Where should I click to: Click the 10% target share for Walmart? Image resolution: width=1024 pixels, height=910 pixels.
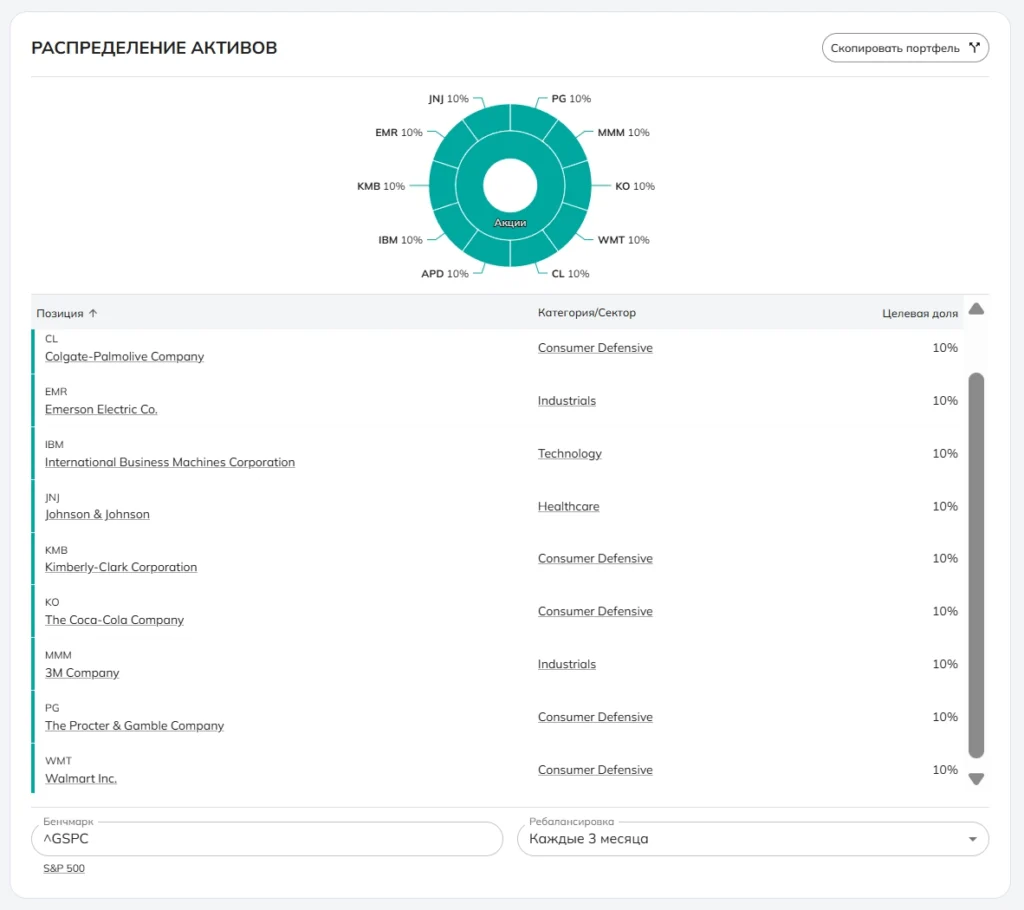[945, 770]
